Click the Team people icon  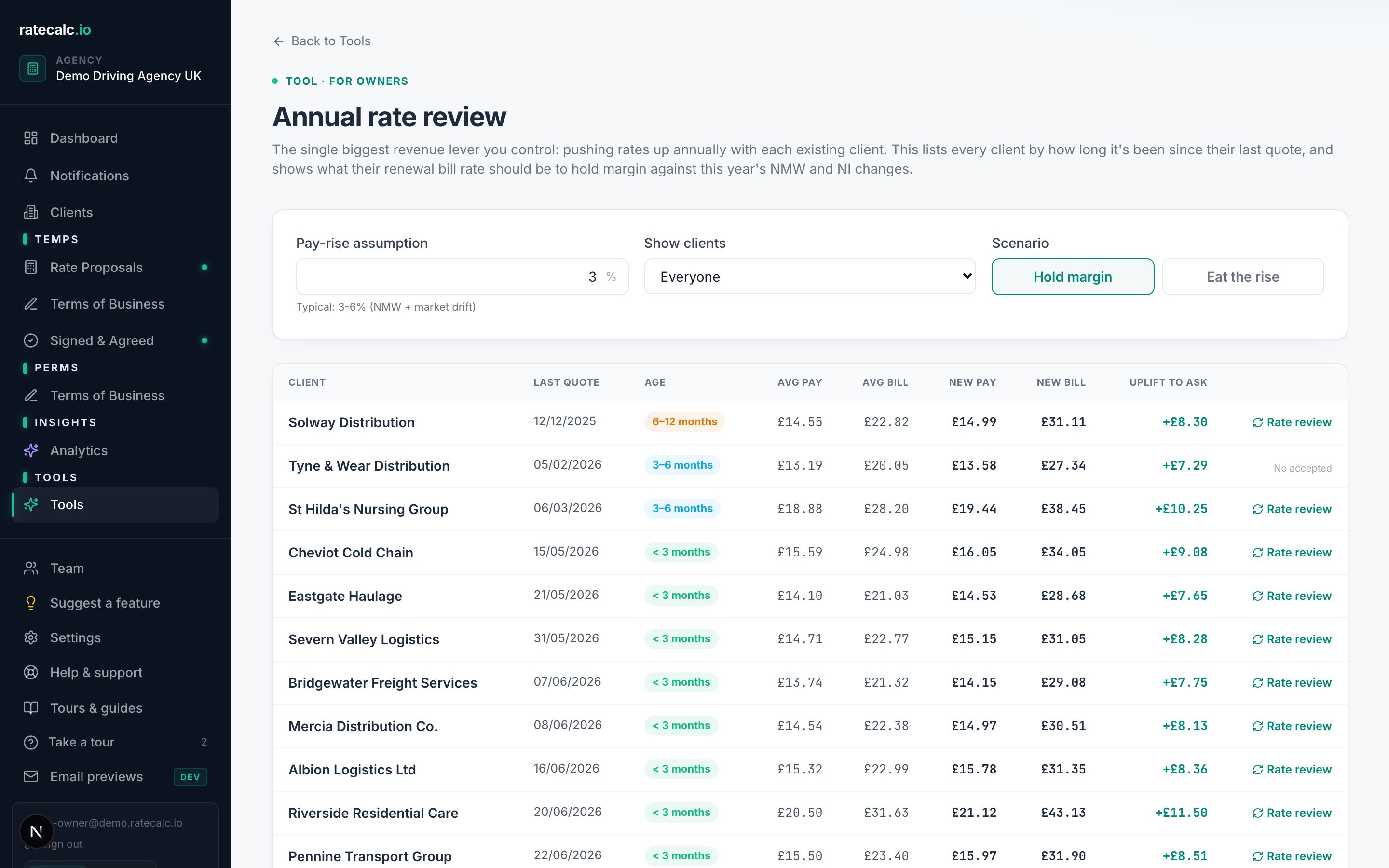pos(31,568)
